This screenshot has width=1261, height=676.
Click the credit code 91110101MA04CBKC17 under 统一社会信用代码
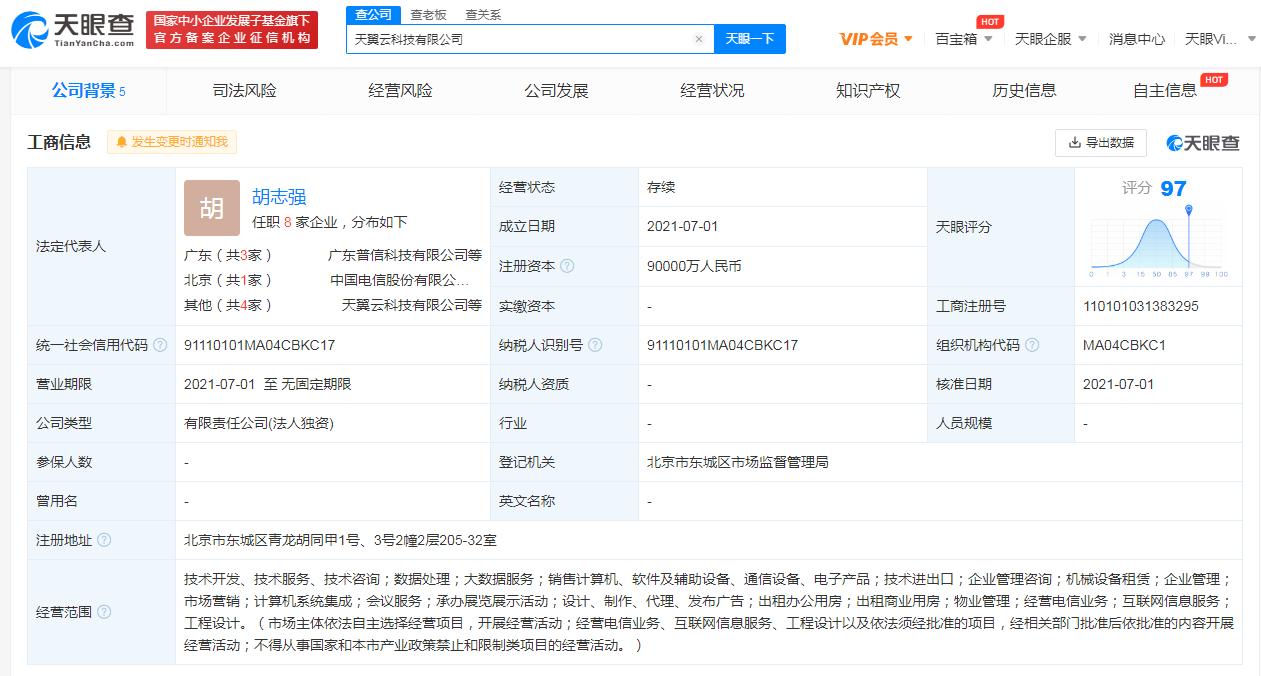click(259, 345)
